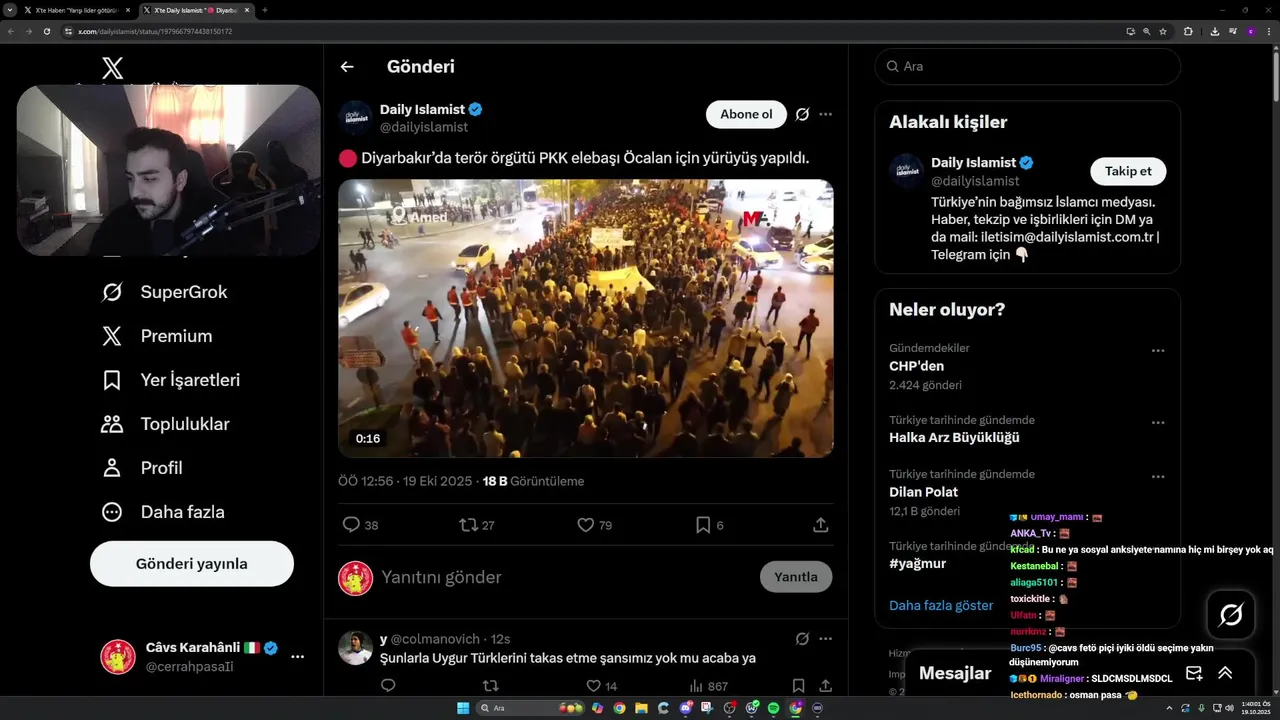Open File Explorer from the taskbar

click(x=641, y=708)
